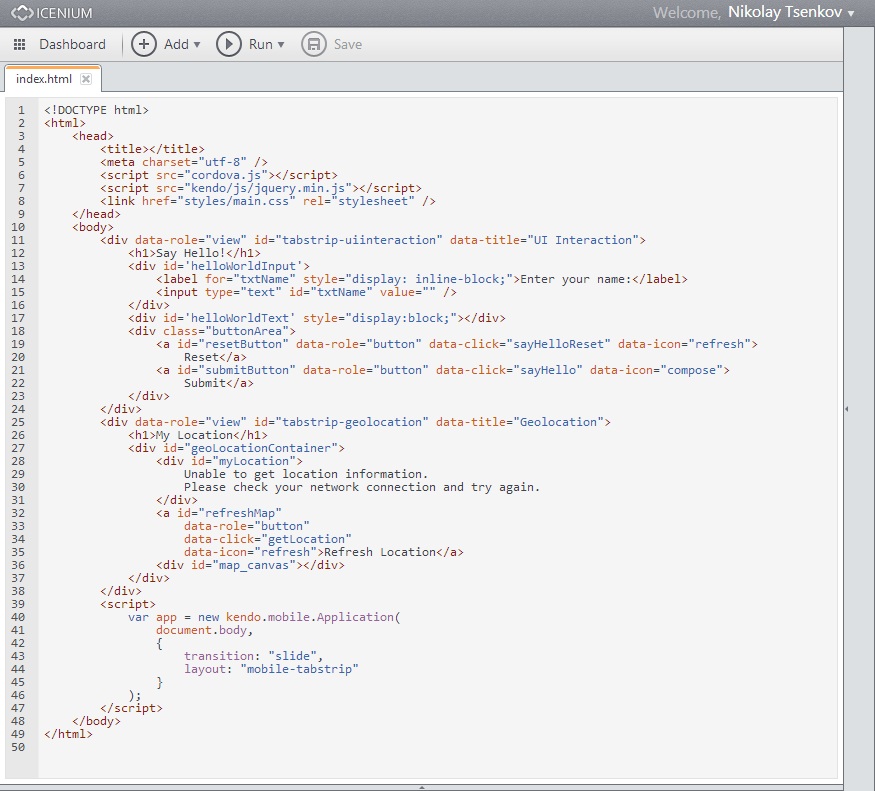This screenshot has height=791, width=875.
Task: Click the data-click="getLocation" line
Action: pos(268,539)
